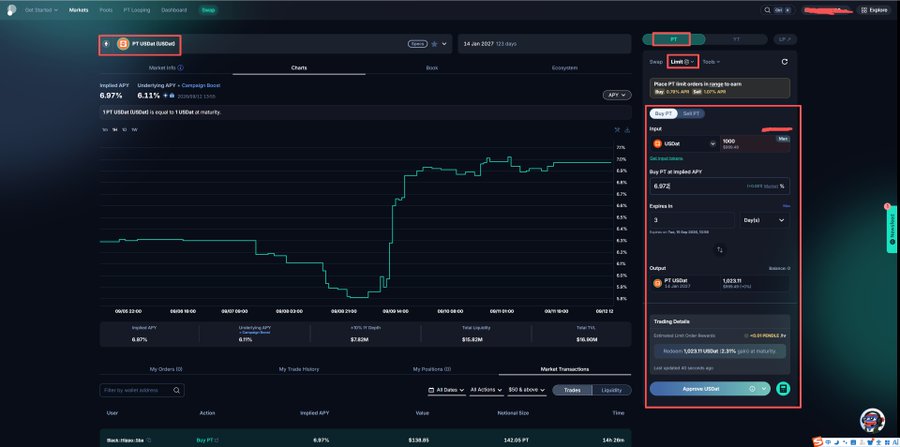Click the Approve USDat button
The width and height of the screenshot is (900, 447).
coord(710,388)
